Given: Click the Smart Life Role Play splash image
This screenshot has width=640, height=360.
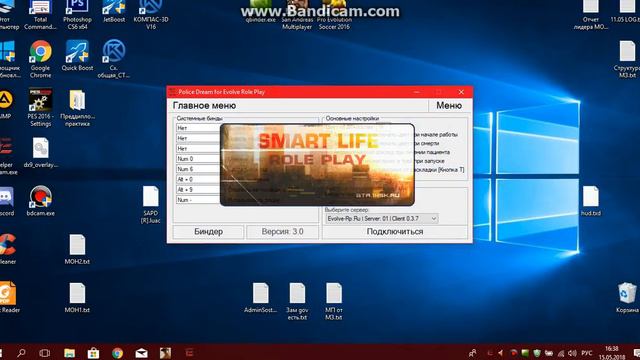Looking at the screenshot, I should [x=317, y=164].
